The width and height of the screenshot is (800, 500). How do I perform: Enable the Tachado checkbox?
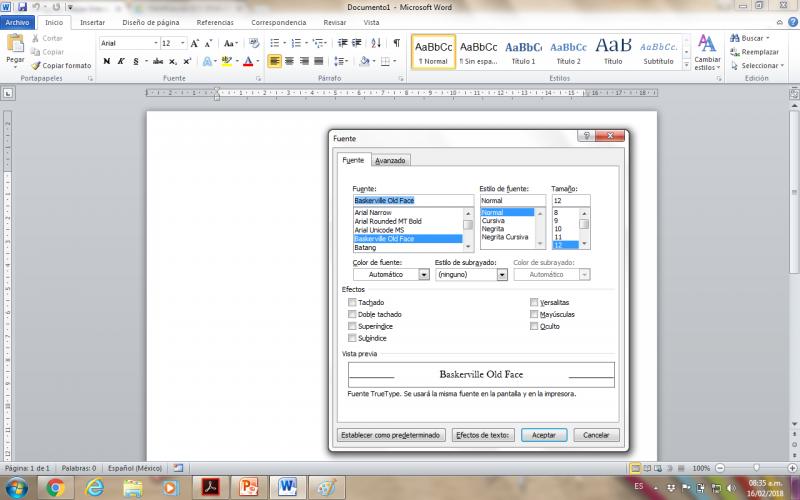click(x=352, y=302)
